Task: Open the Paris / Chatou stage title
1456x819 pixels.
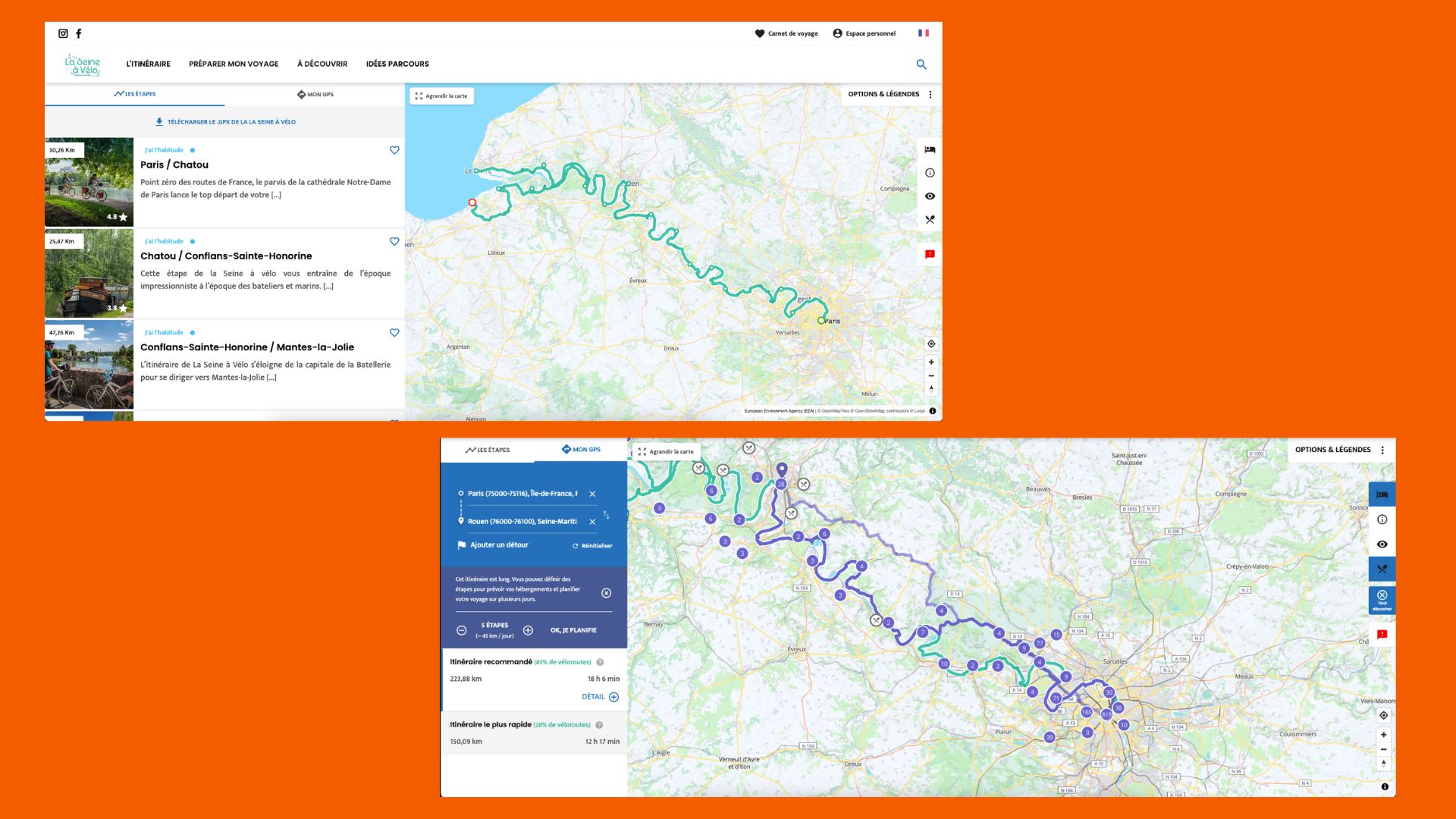Action: click(x=174, y=165)
